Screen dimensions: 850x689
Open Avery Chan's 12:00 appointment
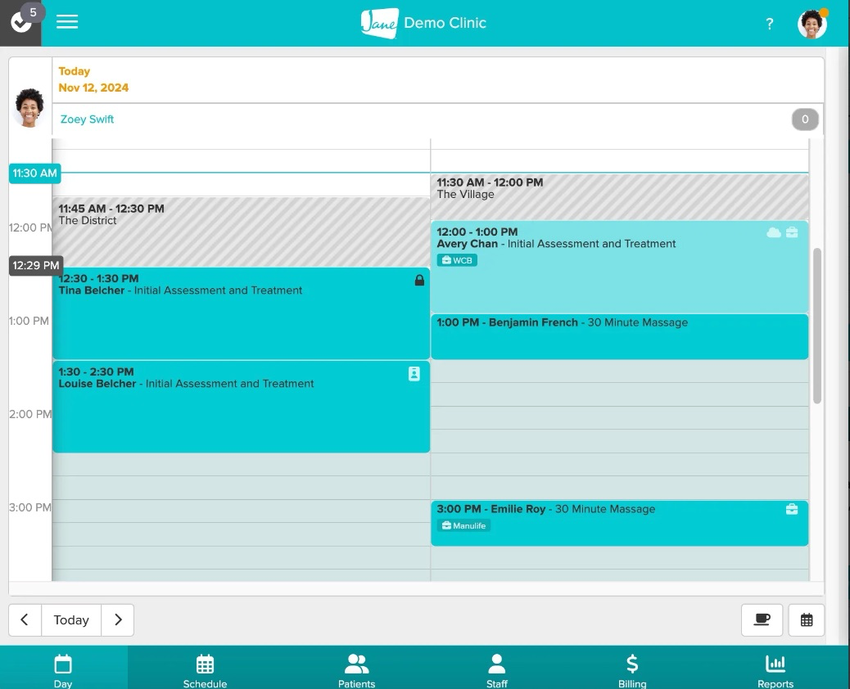(620, 267)
